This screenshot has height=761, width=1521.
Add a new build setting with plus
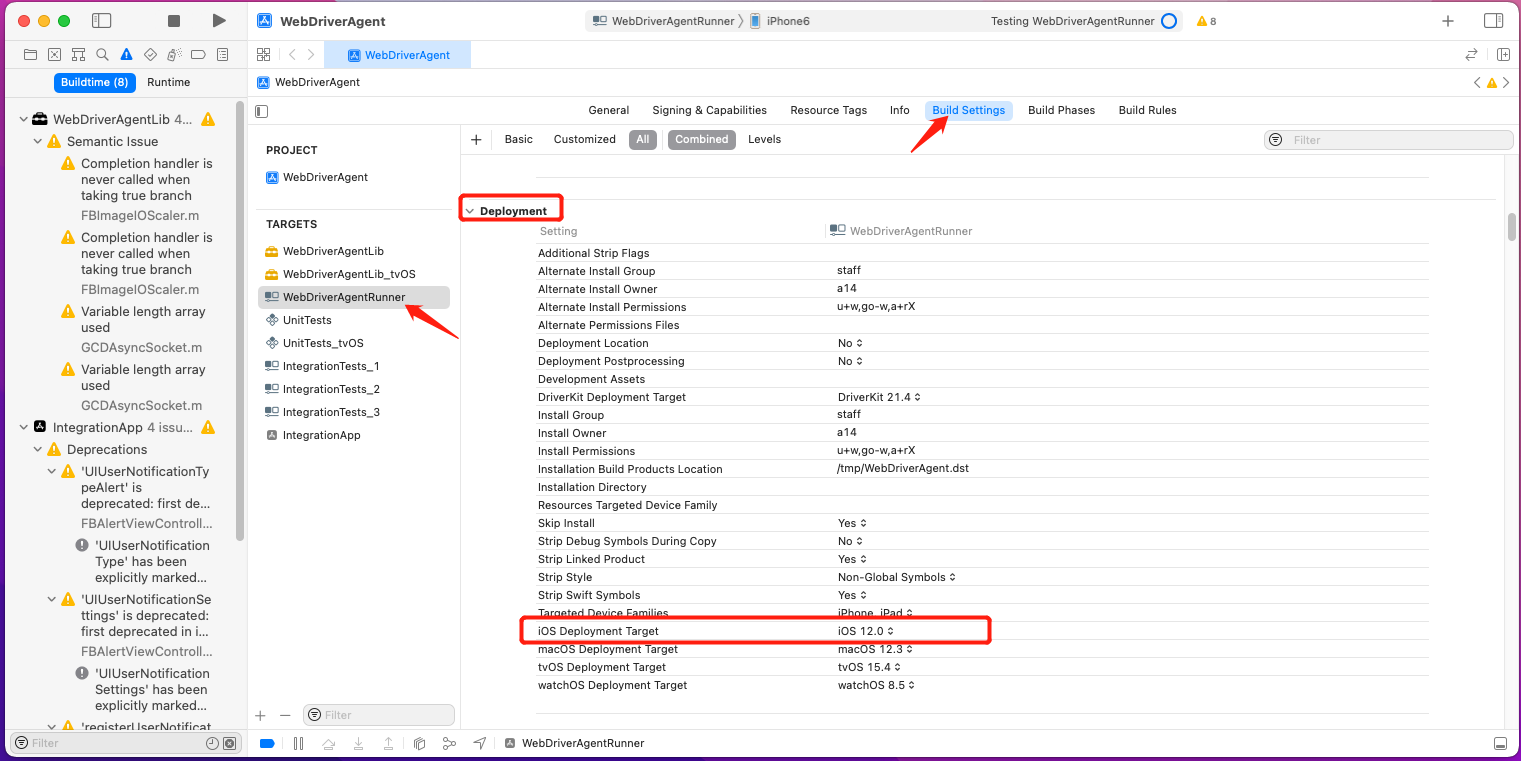click(476, 140)
